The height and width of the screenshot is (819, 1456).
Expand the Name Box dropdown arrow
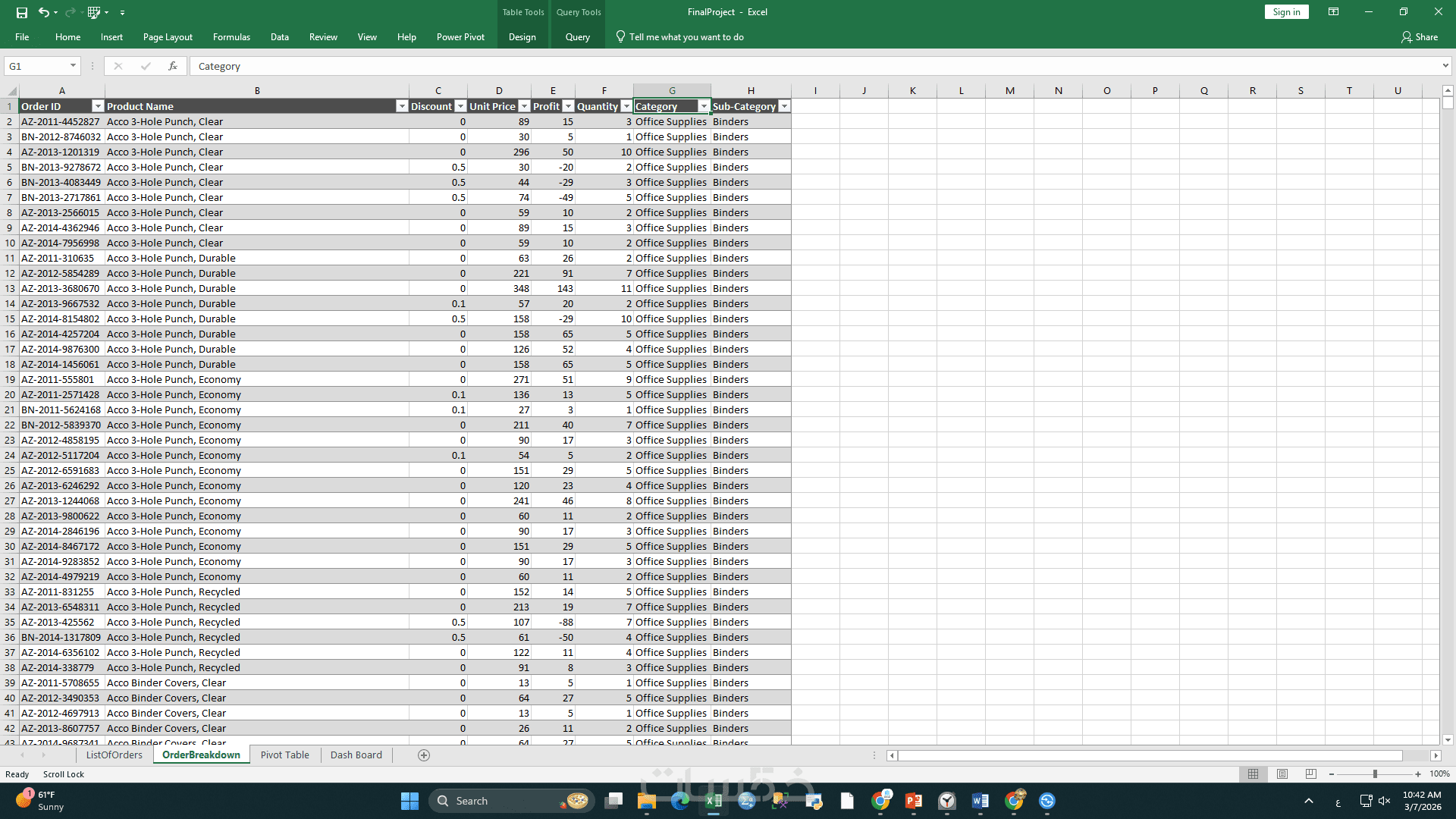(73, 66)
